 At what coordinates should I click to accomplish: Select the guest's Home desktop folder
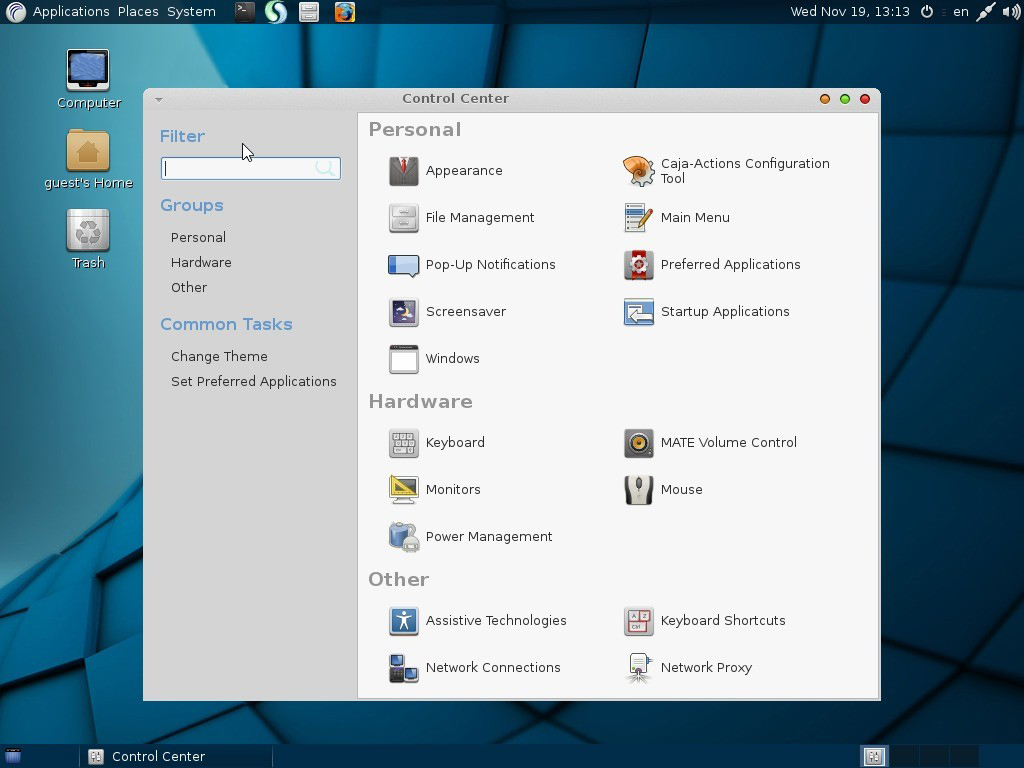[88, 159]
